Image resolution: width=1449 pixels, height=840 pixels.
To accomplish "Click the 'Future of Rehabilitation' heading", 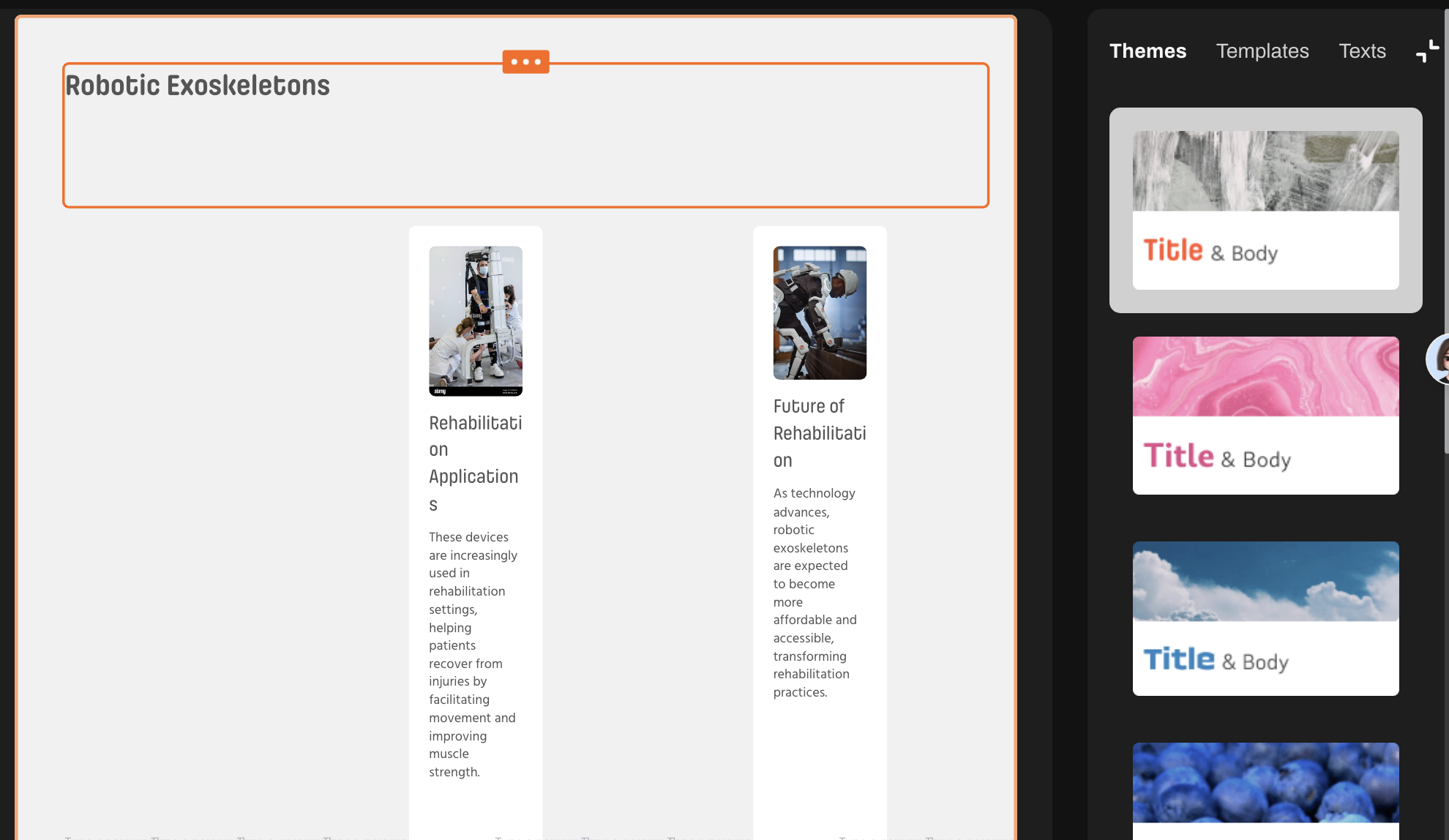I will (x=819, y=433).
